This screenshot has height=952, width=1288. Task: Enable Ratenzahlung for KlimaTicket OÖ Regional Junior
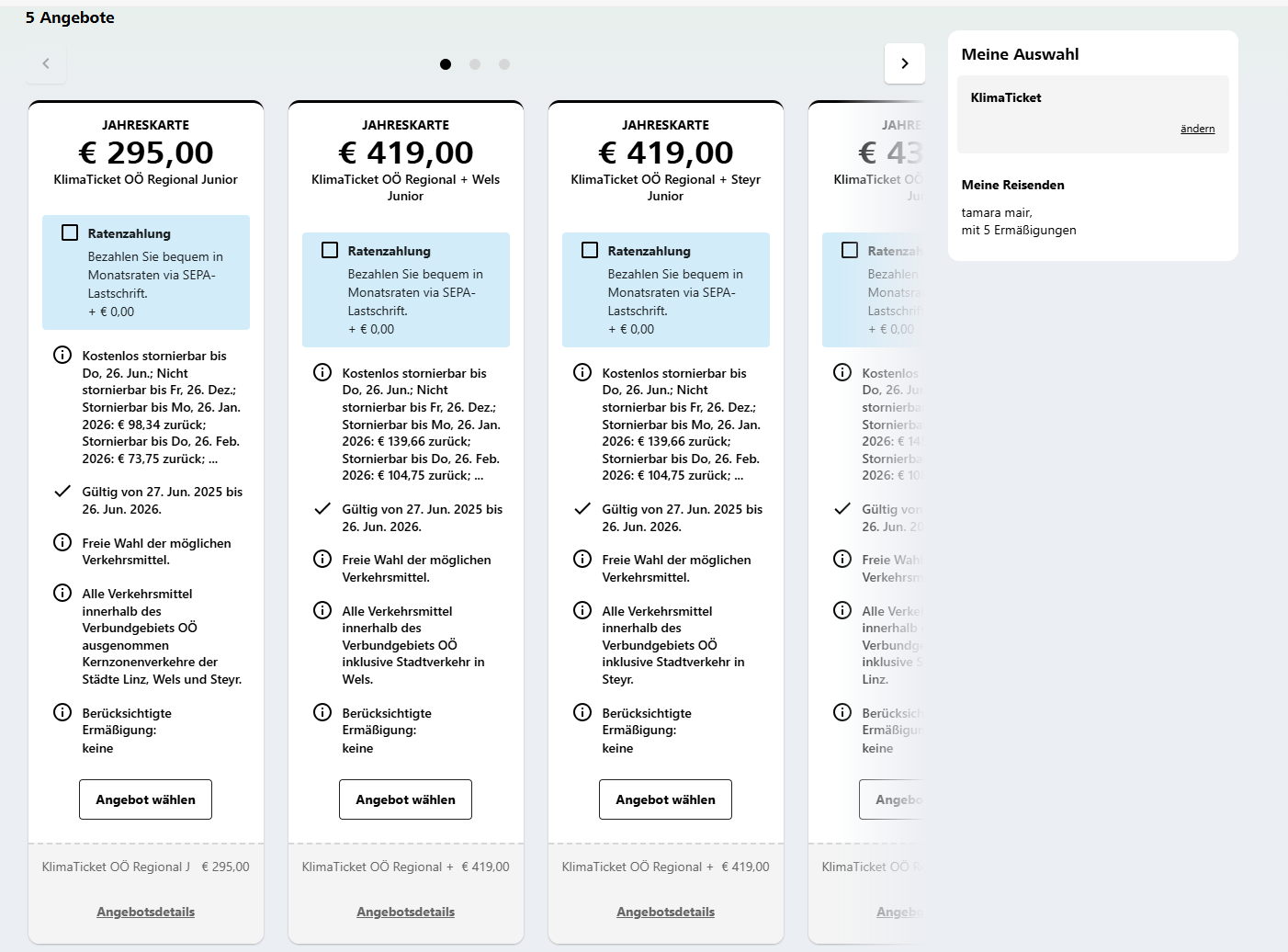[x=70, y=232]
